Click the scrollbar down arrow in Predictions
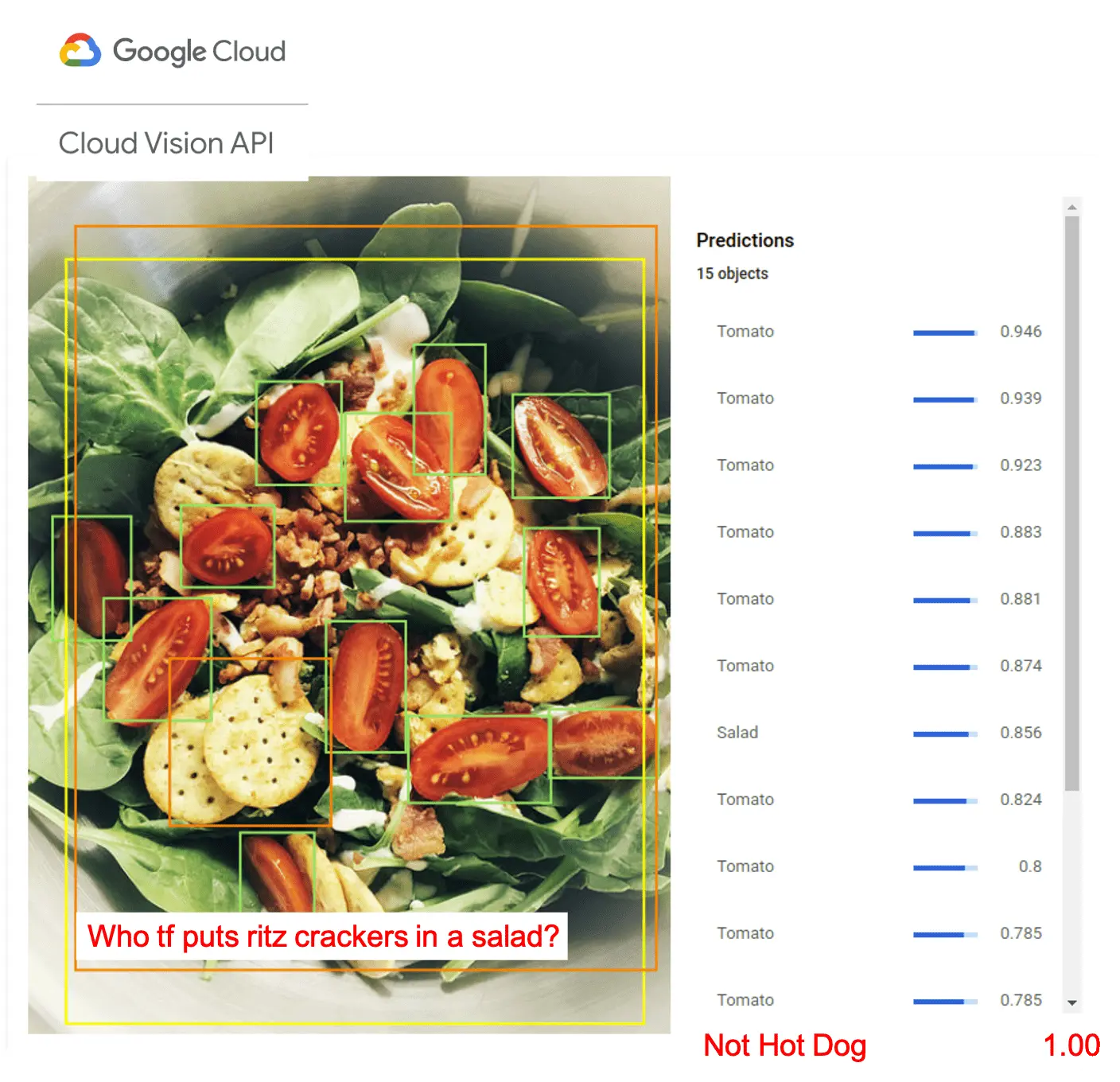 pos(1072,1002)
